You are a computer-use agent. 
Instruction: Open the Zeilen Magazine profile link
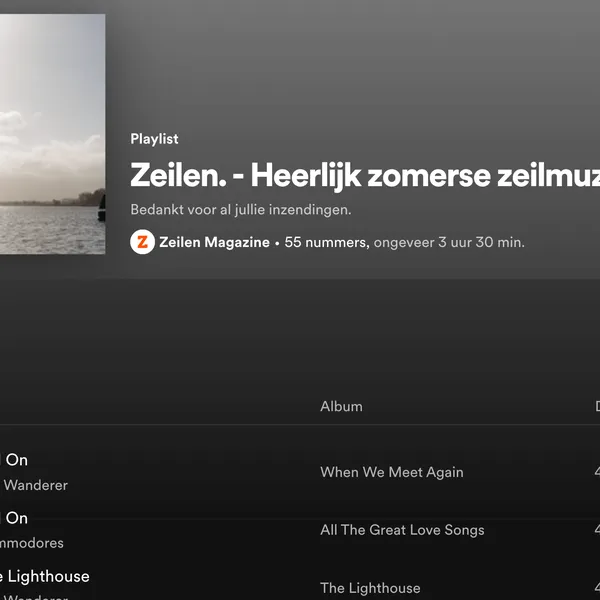pos(214,242)
